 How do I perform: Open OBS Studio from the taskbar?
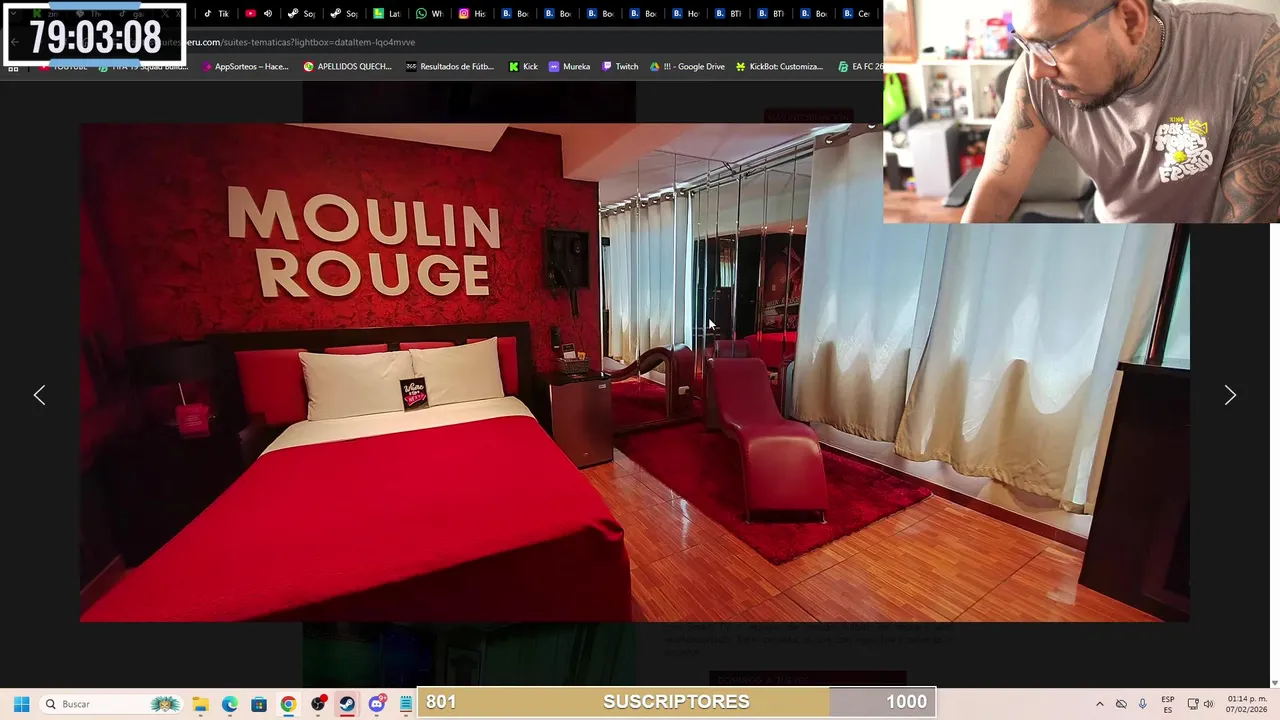[x=318, y=704]
